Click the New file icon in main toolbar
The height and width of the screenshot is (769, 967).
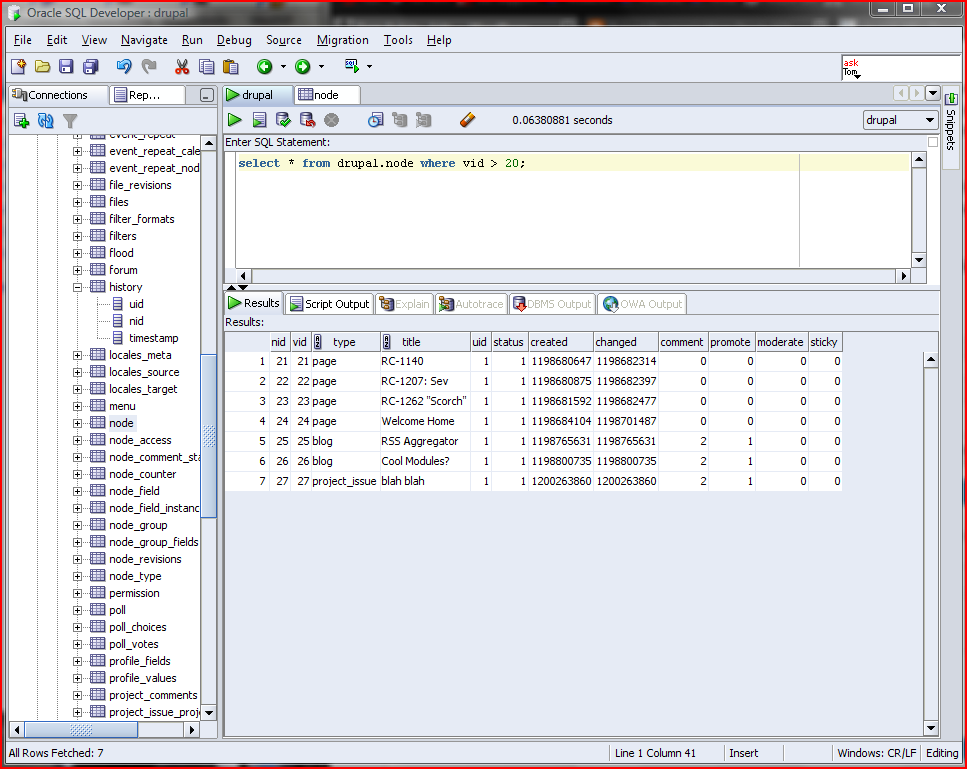click(19, 67)
